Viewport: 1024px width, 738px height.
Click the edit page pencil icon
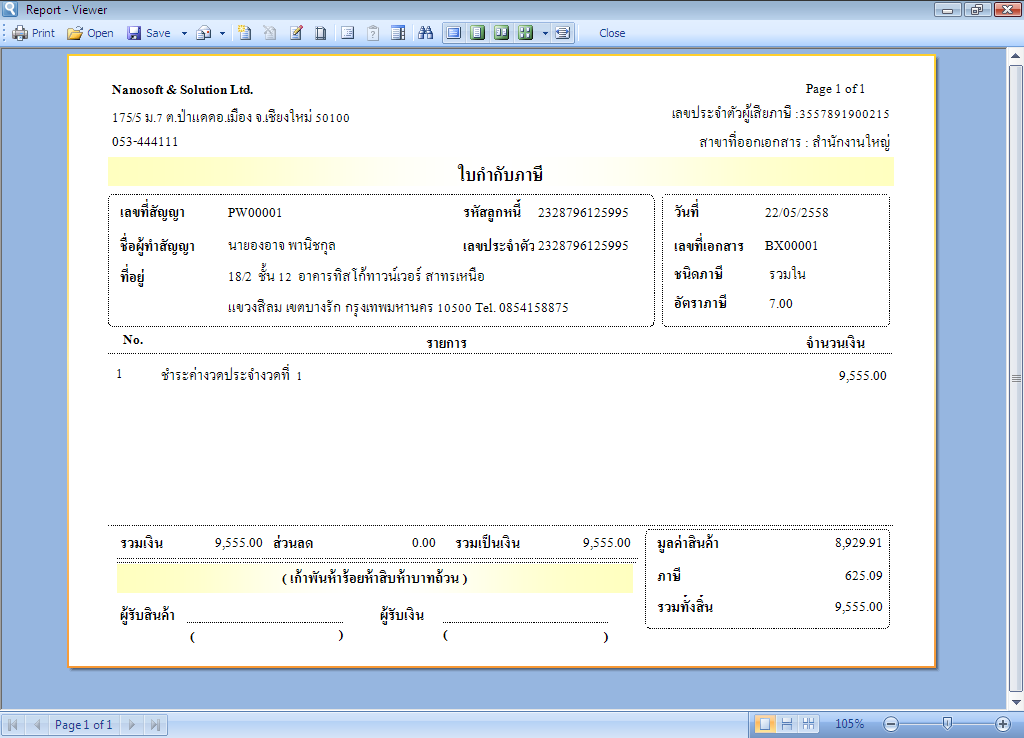[296, 33]
